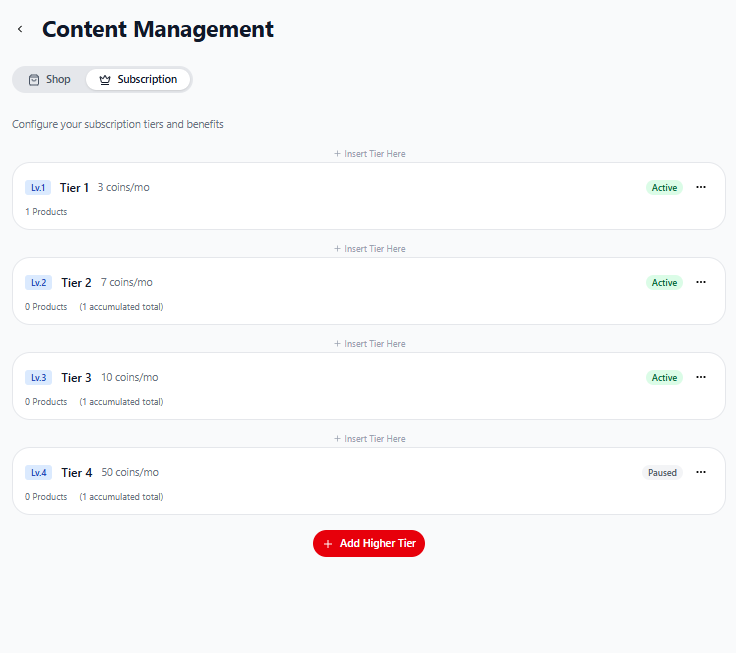Image resolution: width=736 pixels, height=653 pixels.
Task: Insert a tier between Tier 3 and Tier 4
Action: coord(369,438)
